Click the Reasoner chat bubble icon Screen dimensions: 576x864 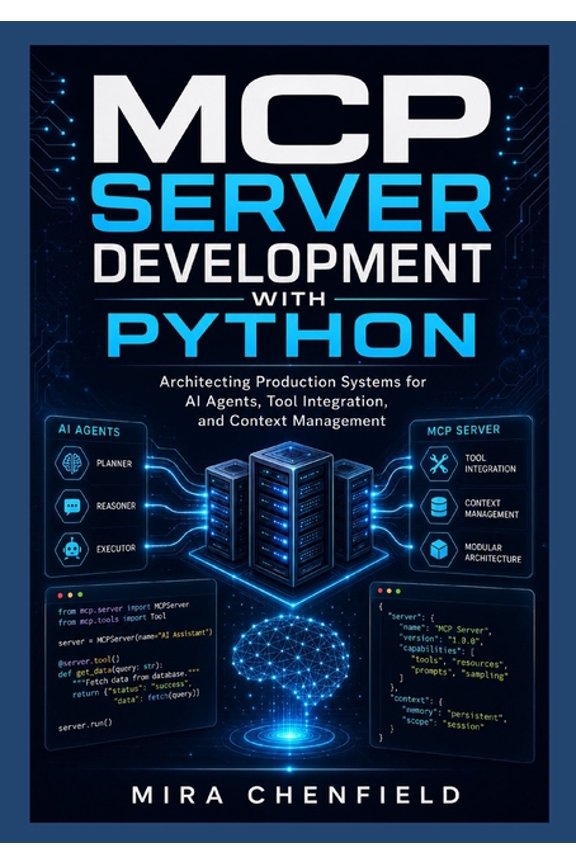[72, 505]
